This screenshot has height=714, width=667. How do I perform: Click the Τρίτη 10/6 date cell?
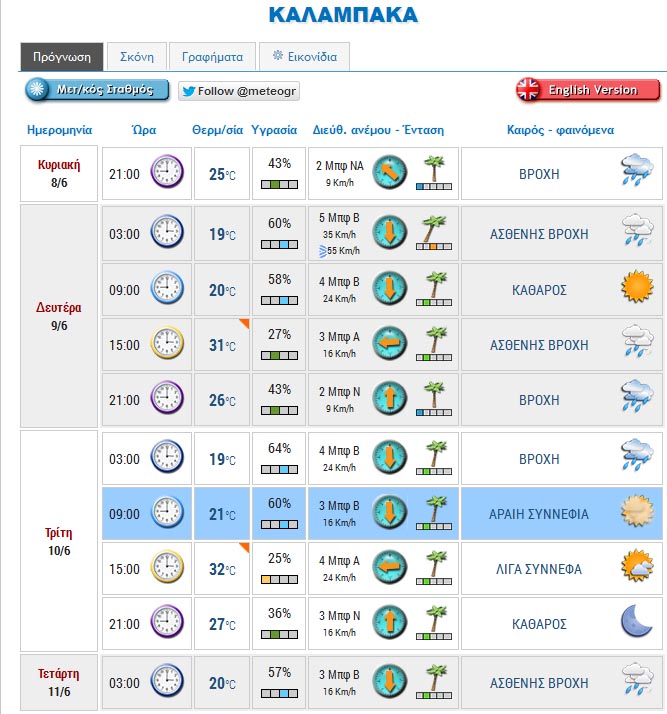[59, 541]
